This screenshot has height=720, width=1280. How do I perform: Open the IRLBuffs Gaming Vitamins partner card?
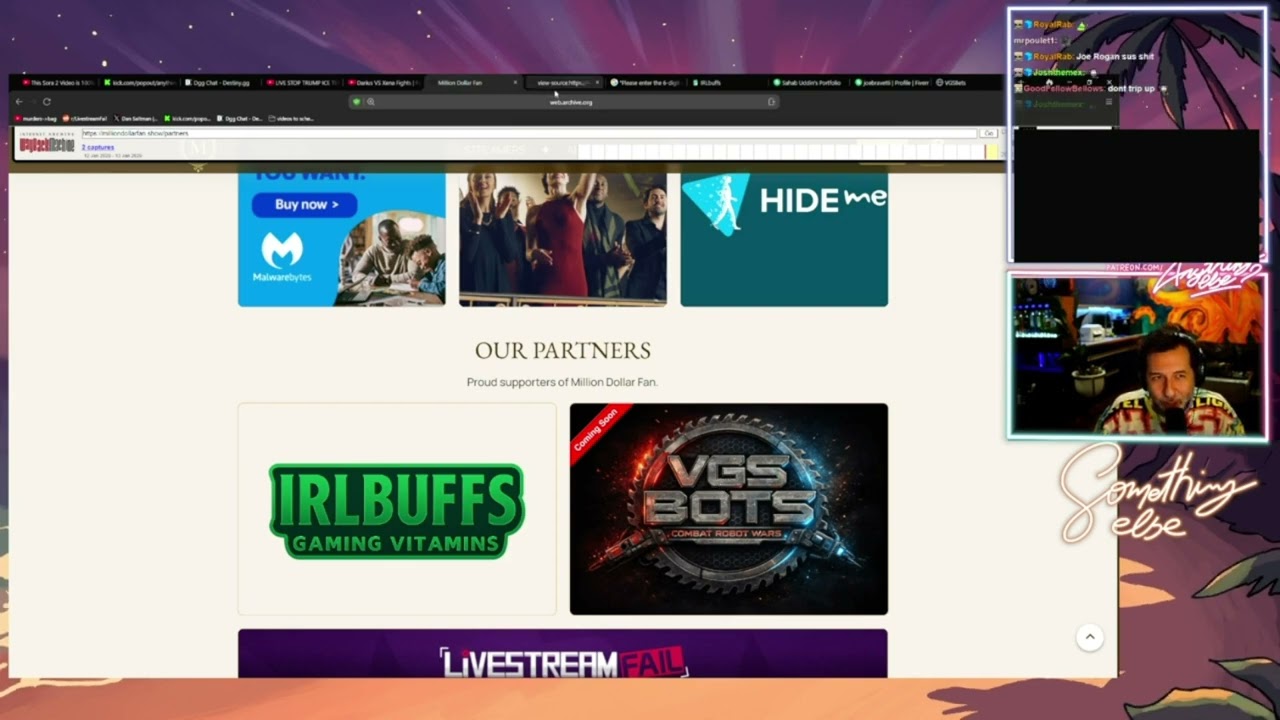click(397, 509)
